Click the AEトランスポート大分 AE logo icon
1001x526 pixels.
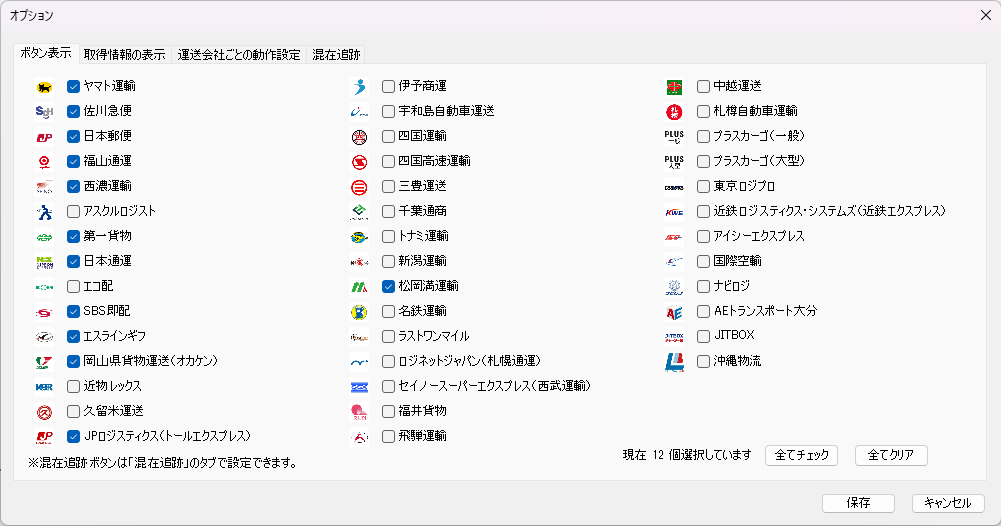(x=674, y=312)
